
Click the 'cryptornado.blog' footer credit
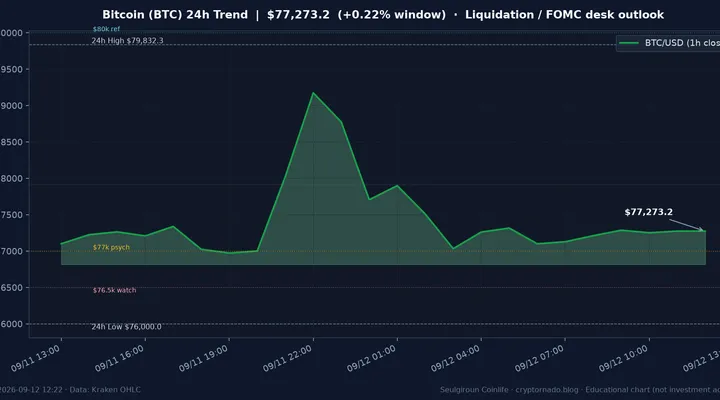pyautogui.click(x=547, y=389)
